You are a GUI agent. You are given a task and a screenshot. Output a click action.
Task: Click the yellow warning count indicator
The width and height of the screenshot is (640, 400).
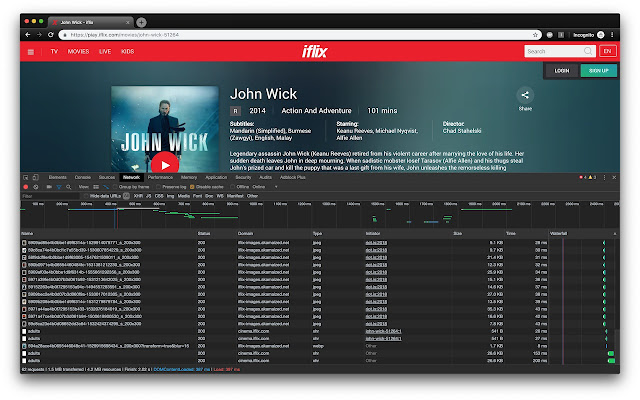pos(592,178)
